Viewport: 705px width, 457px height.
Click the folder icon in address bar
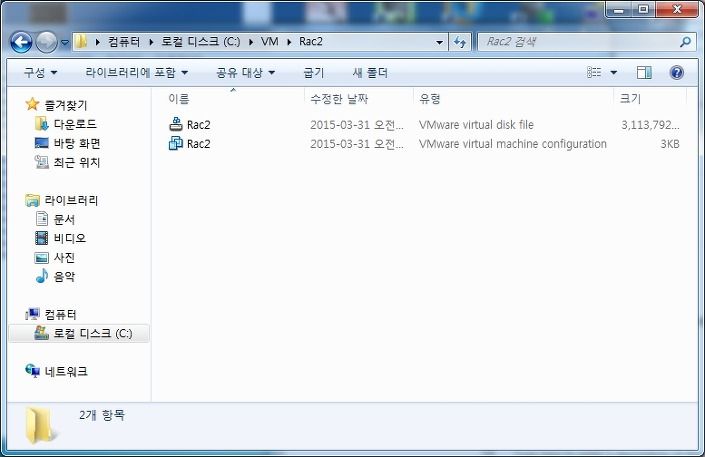click(81, 42)
